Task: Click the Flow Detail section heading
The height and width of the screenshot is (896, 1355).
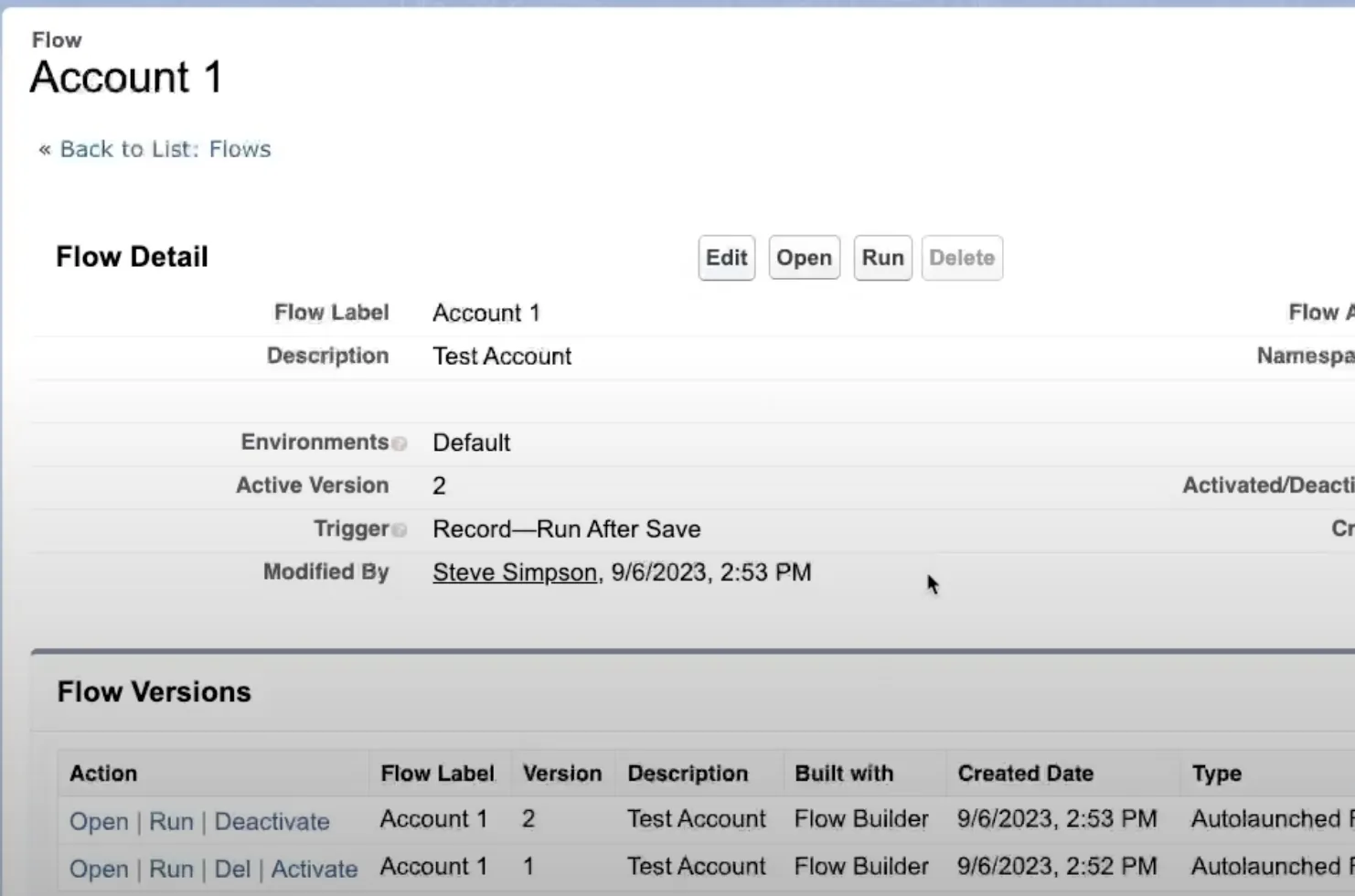Action: click(x=132, y=257)
